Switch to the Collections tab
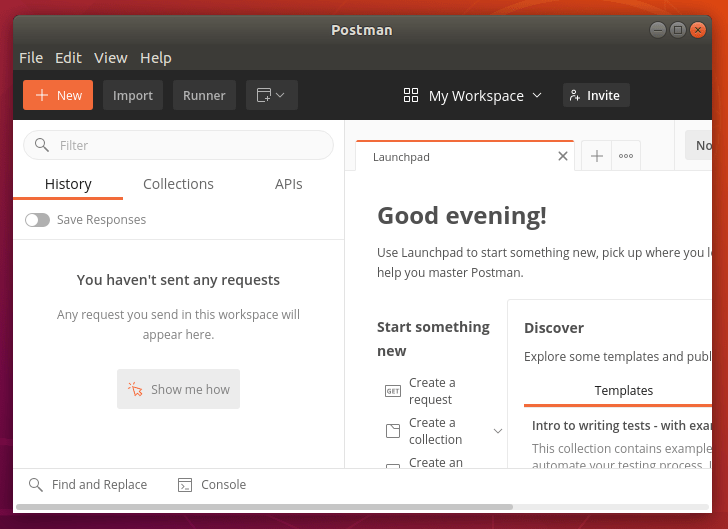 click(178, 184)
